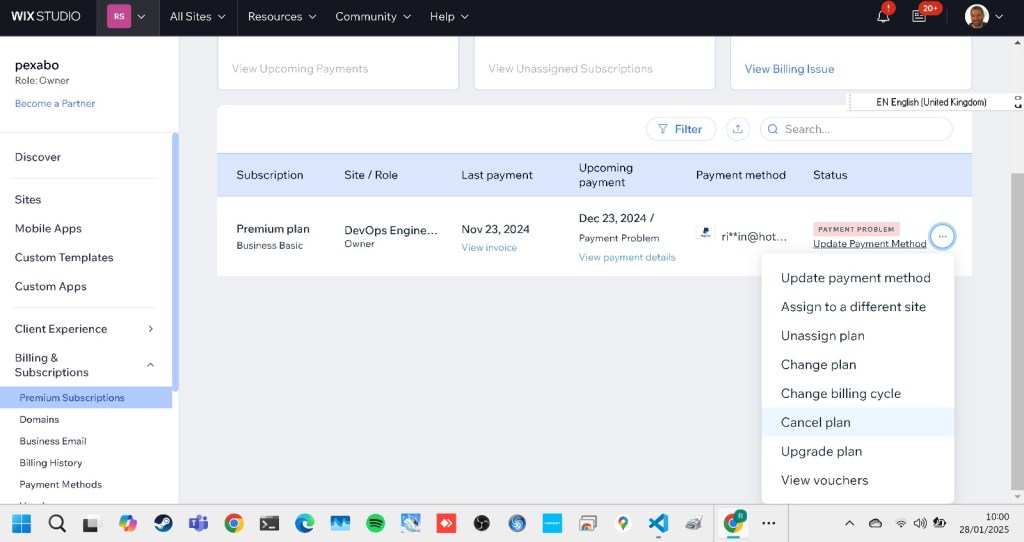Open Windows taskbar Search
The width and height of the screenshot is (1024, 542).
[x=57, y=523]
